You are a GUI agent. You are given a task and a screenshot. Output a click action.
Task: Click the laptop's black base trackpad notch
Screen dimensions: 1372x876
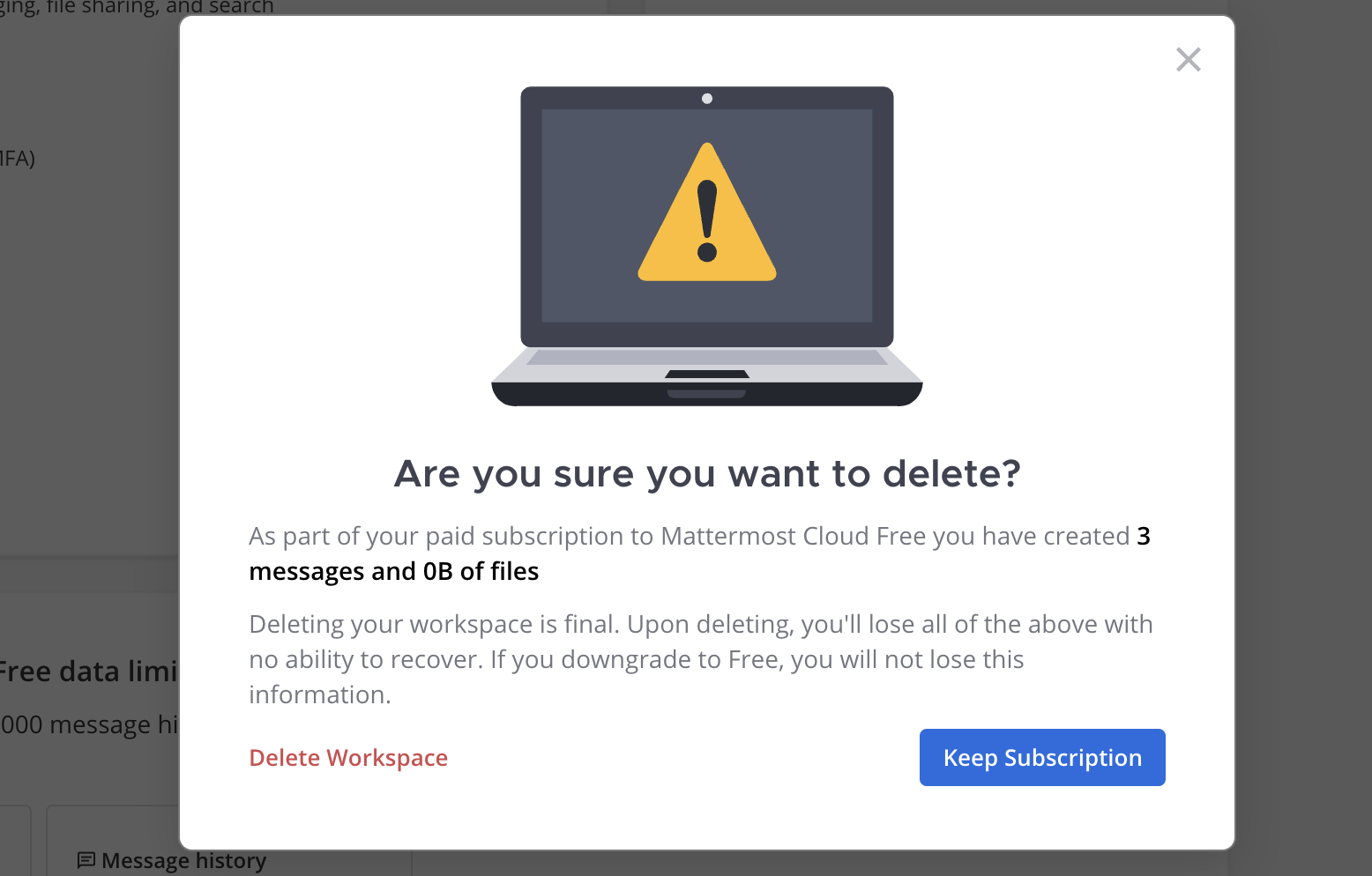tap(707, 375)
